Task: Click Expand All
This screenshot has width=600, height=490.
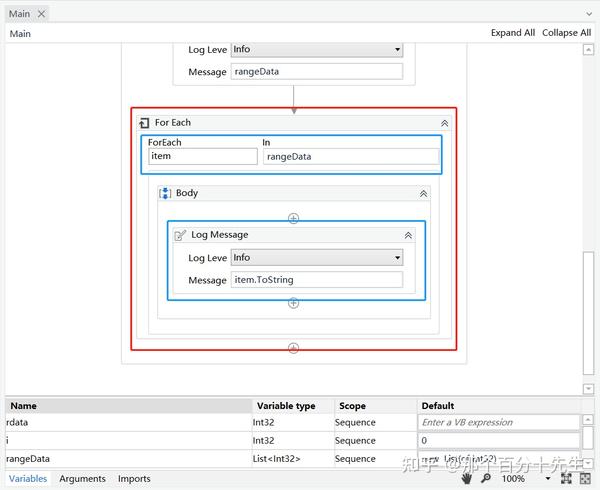Action: click(x=513, y=33)
